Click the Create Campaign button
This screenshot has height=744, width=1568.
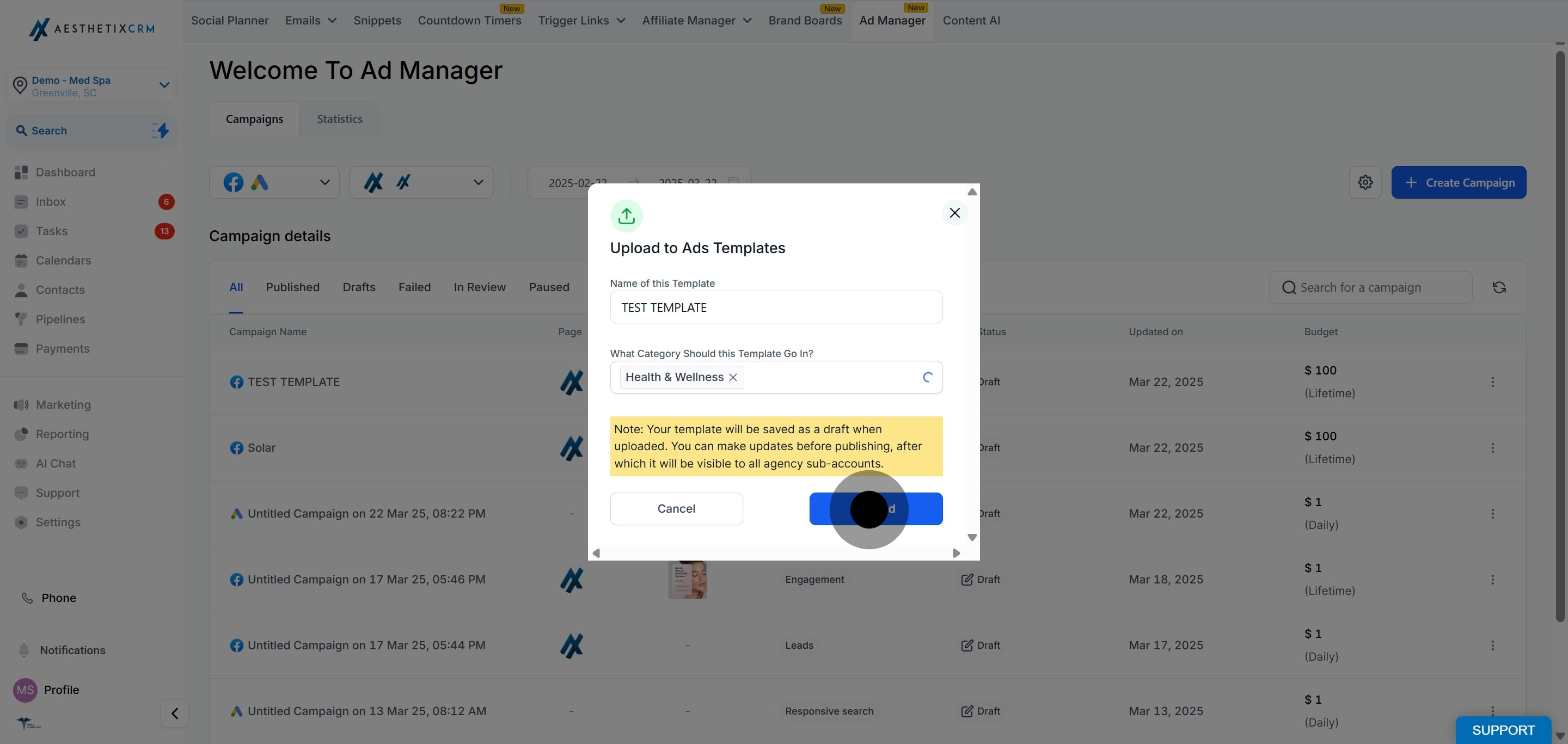tap(1459, 182)
